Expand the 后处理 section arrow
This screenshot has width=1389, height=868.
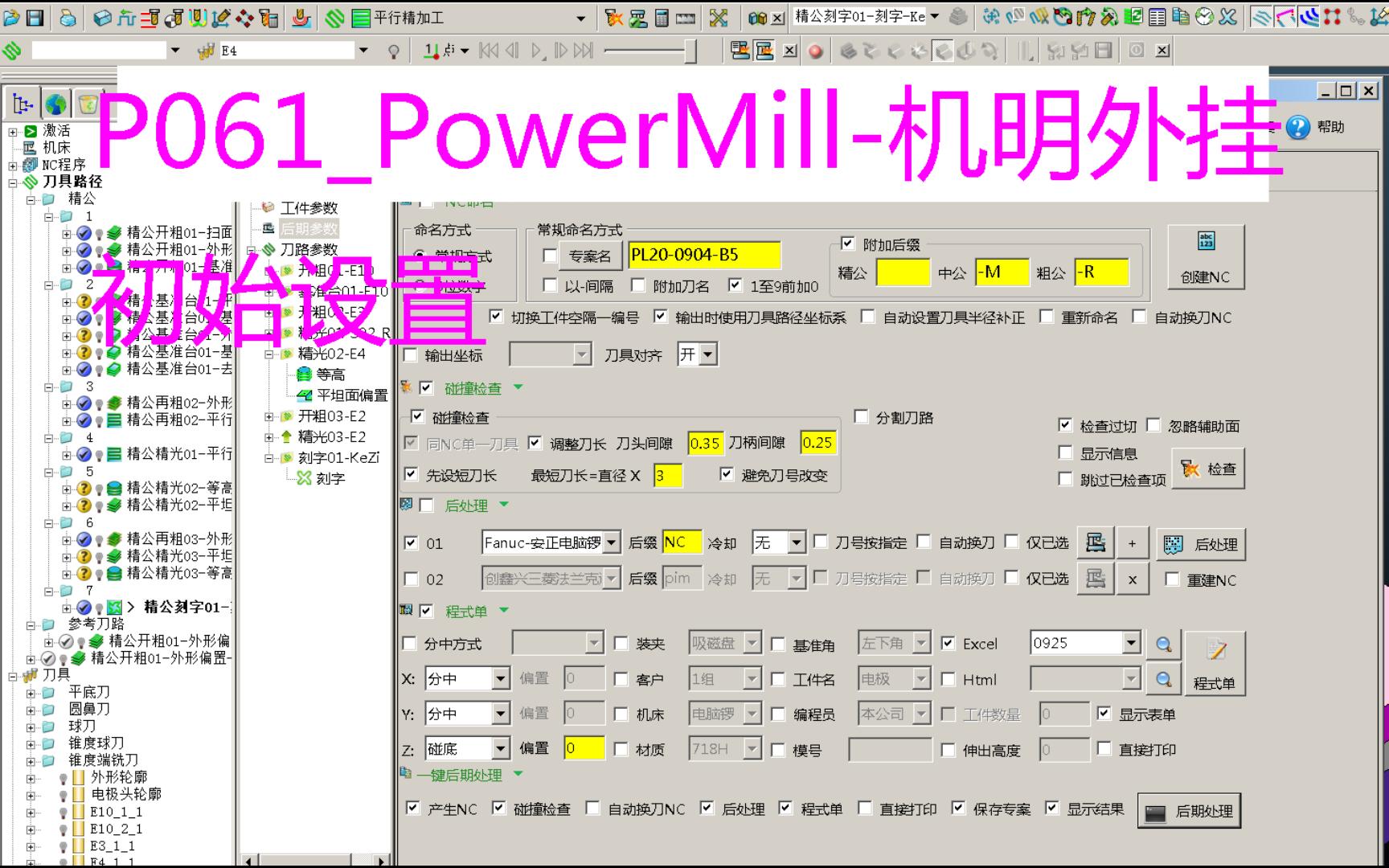point(504,505)
